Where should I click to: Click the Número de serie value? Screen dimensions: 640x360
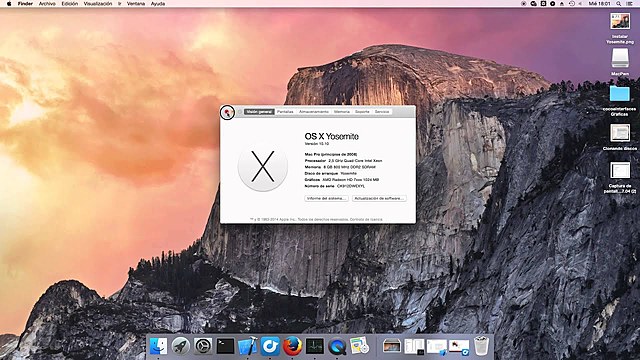351,186
